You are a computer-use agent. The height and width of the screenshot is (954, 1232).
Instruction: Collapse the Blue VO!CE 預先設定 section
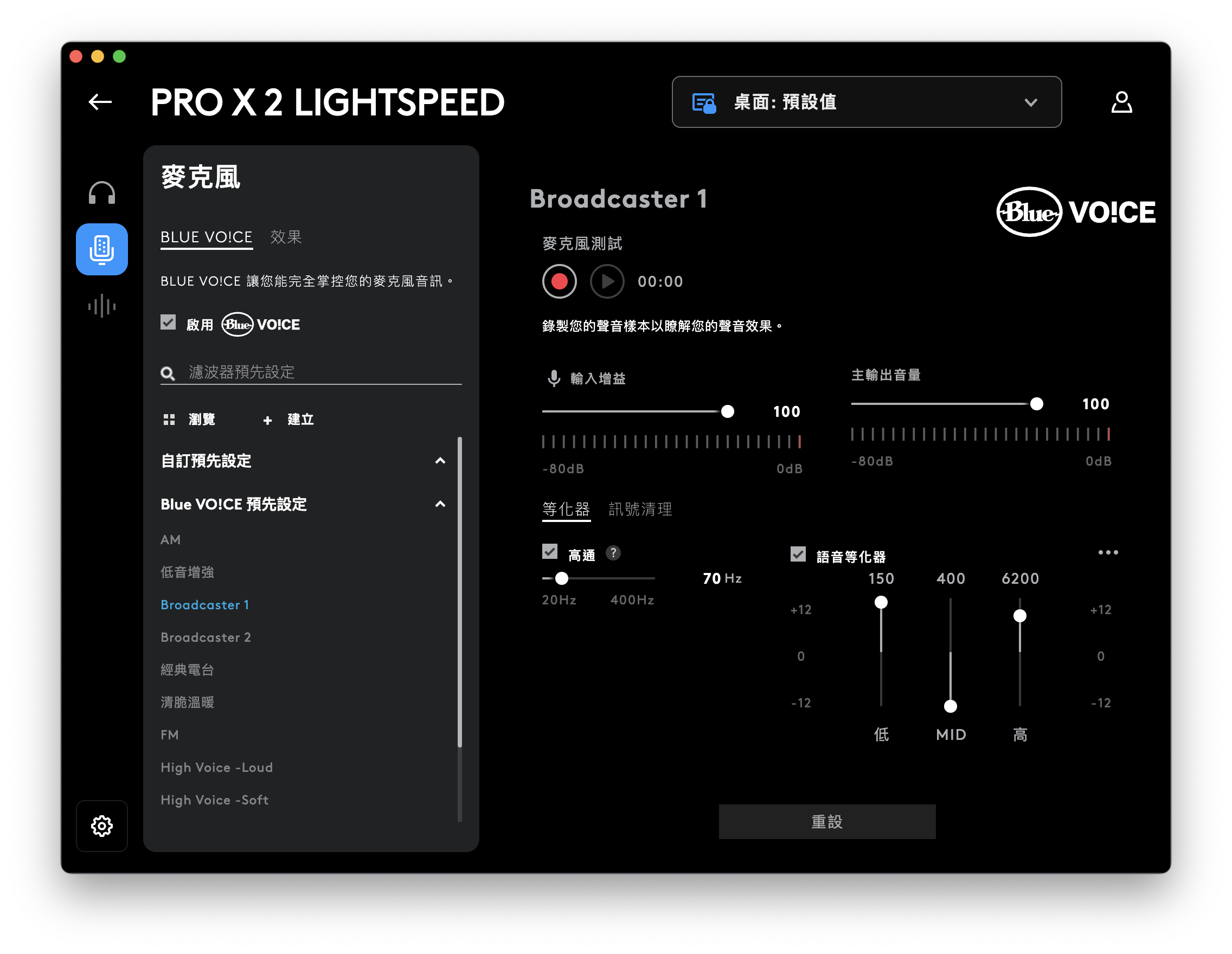point(440,504)
